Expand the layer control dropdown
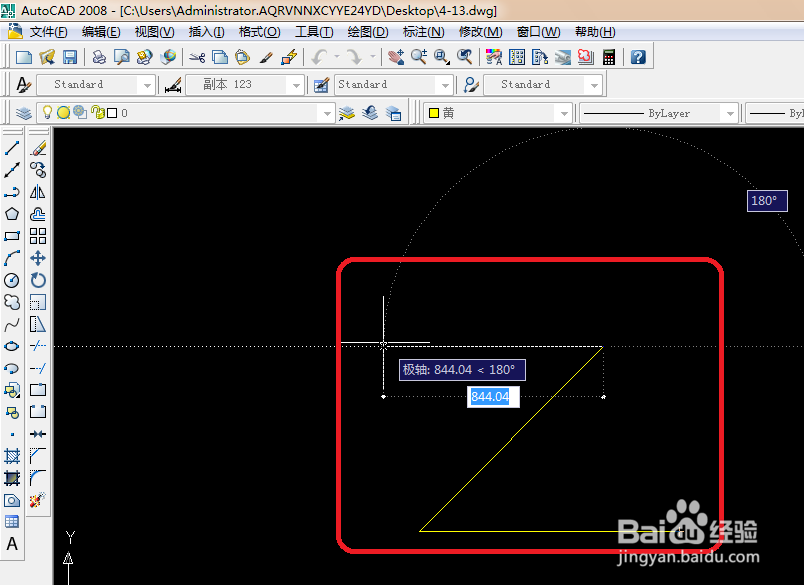Viewport: 804px width, 585px height. pyautogui.click(x=327, y=113)
